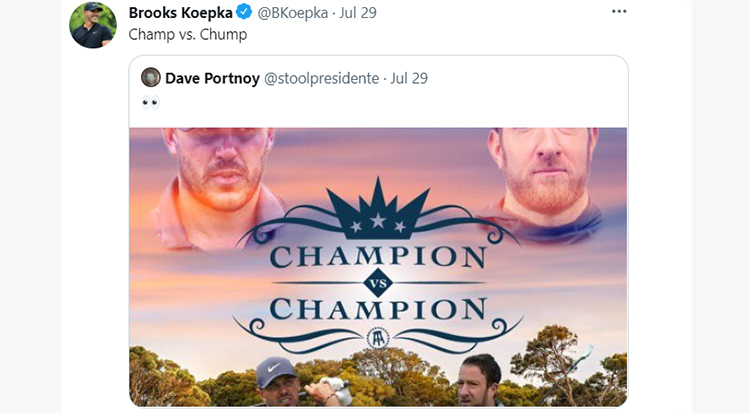This screenshot has height=413, width=750.
Task: Open Dave Portnoy's name in quoted tweet
Action: (x=212, y=78)
